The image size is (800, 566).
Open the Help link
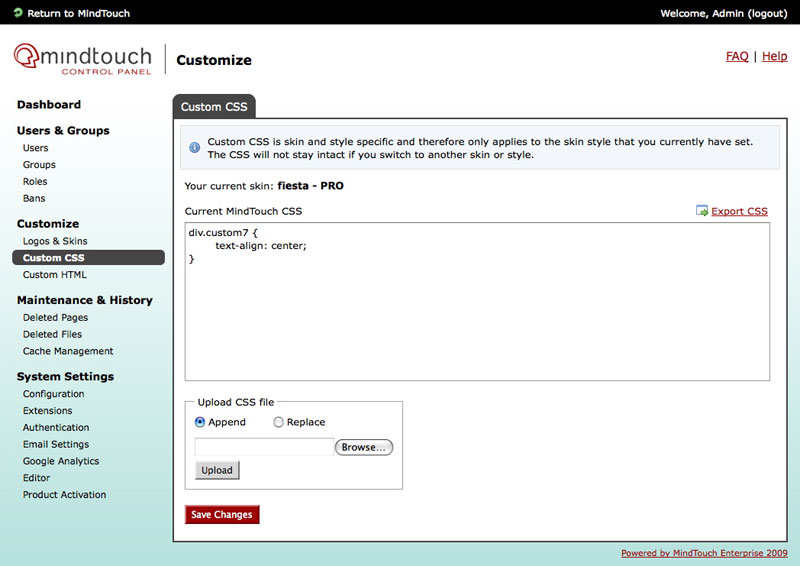[774, 56]
